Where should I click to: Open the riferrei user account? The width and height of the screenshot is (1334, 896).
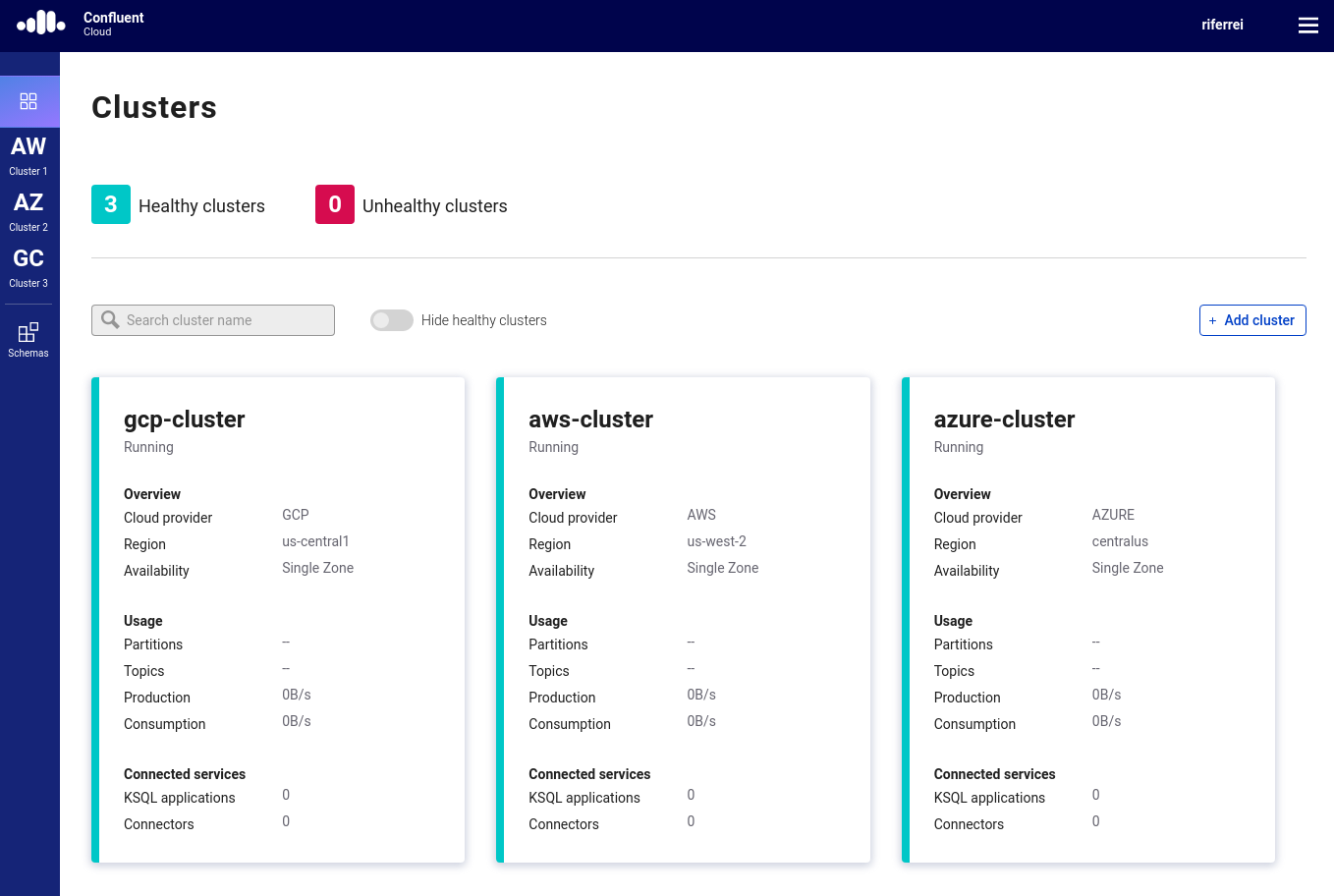(x=1222, y=25)
